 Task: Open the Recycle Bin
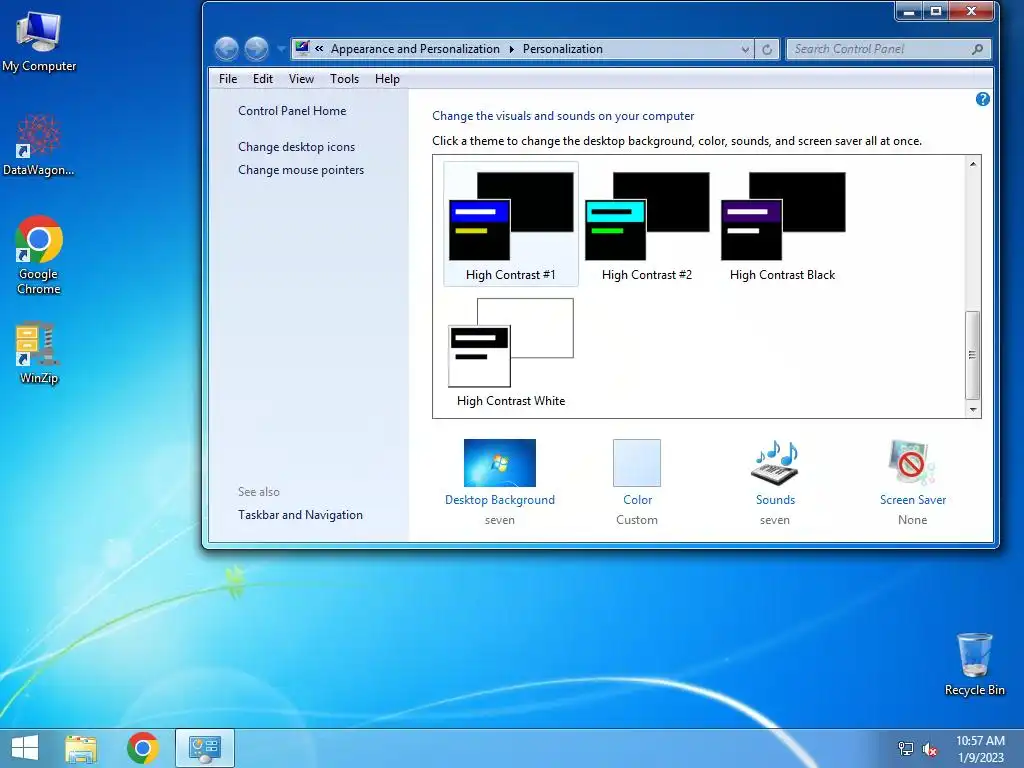click(974, 664)
